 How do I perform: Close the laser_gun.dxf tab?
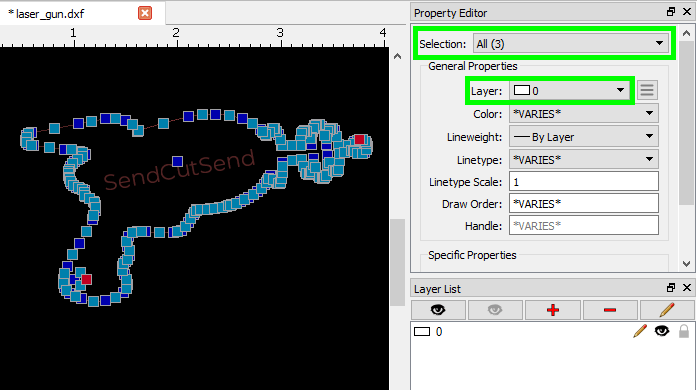coord(145,13)
